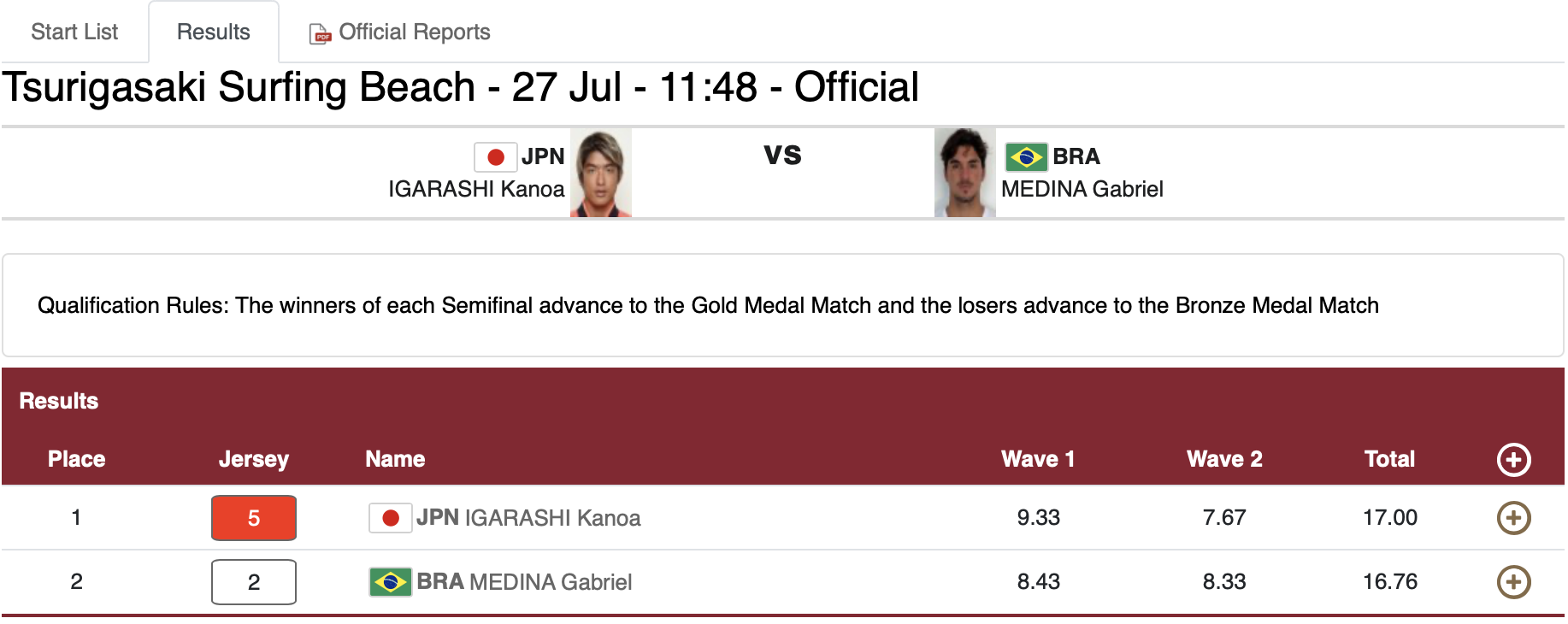Expand MEDINA Gabriel's result row details
Viewport: 1568px width, 624px height.
coord(1513,582)
